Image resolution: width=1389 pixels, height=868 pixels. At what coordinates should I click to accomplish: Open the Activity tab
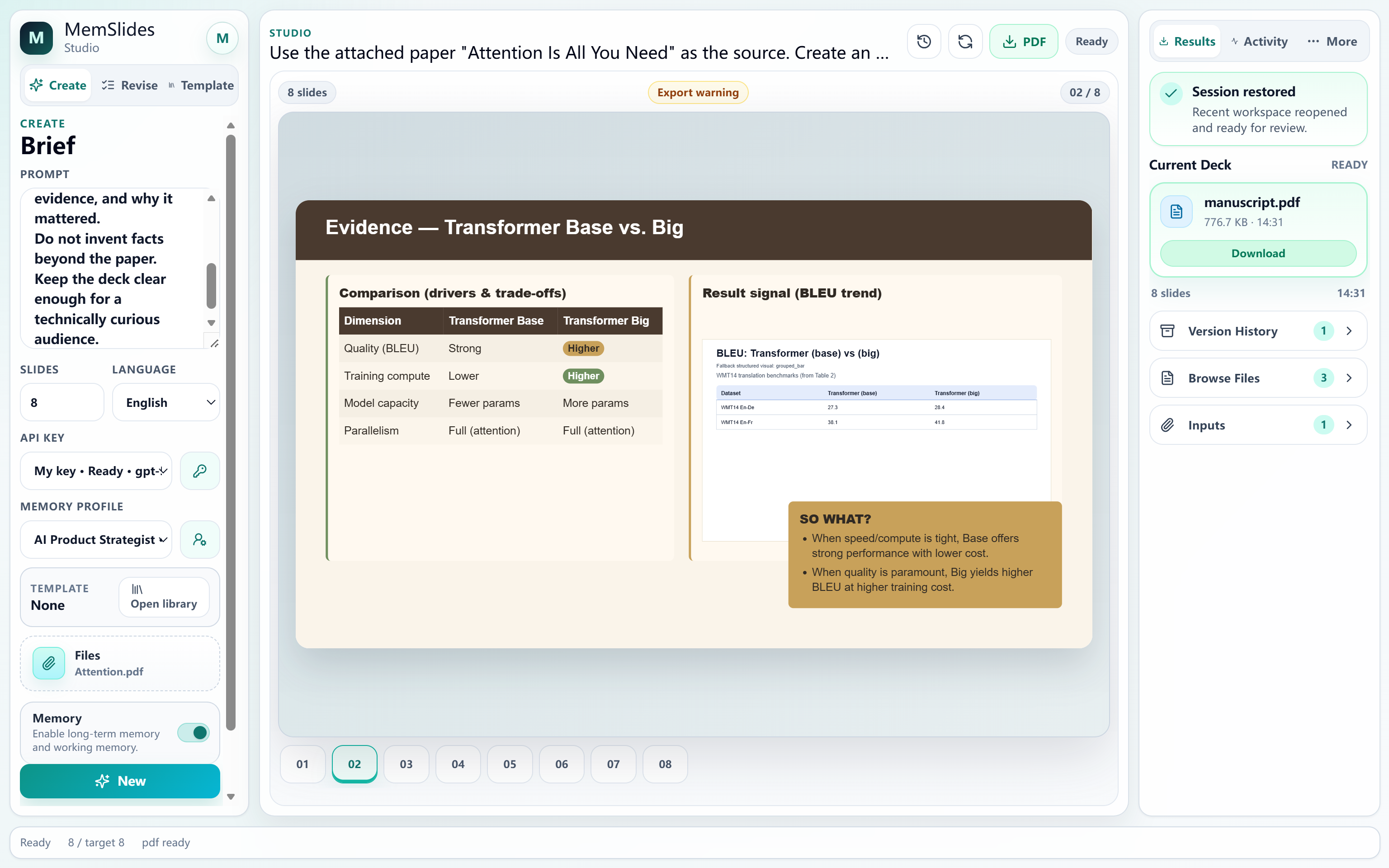pyautogui.click(x=1260, y=41)
